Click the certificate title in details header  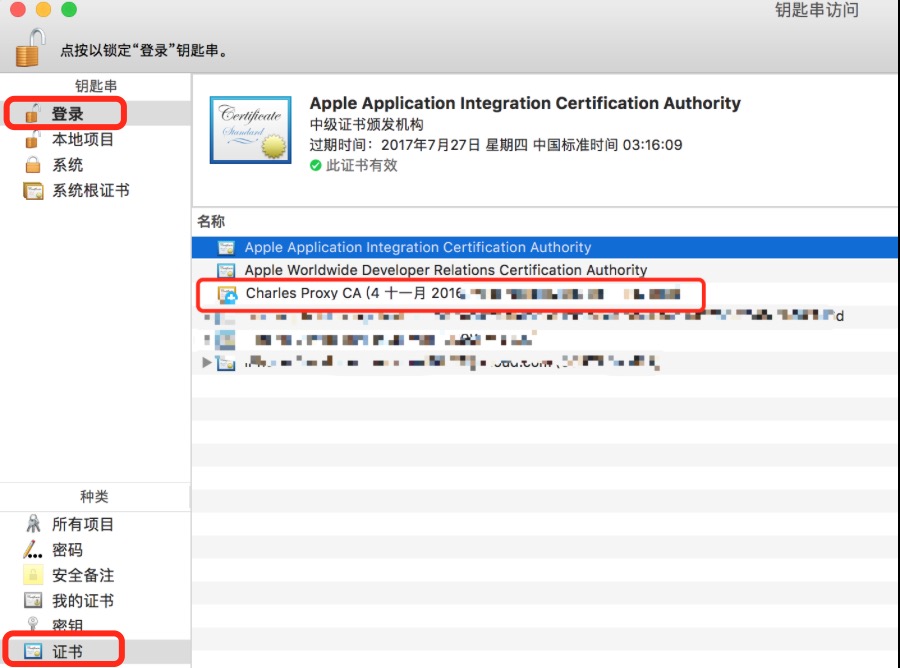click(525, 103)
